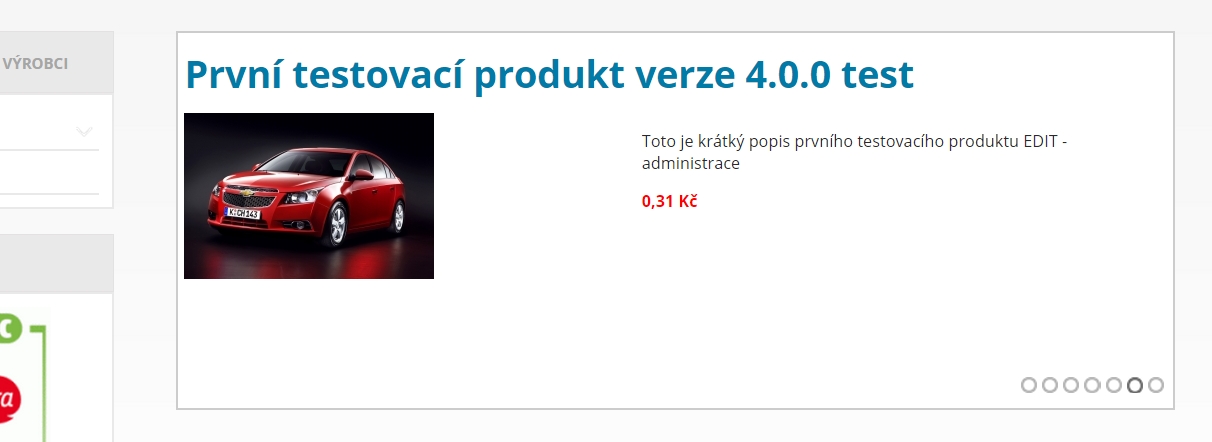This screenshot has height=442, width=1212.
Task: Go to the first slide indicator dot
Action: 1029,385
